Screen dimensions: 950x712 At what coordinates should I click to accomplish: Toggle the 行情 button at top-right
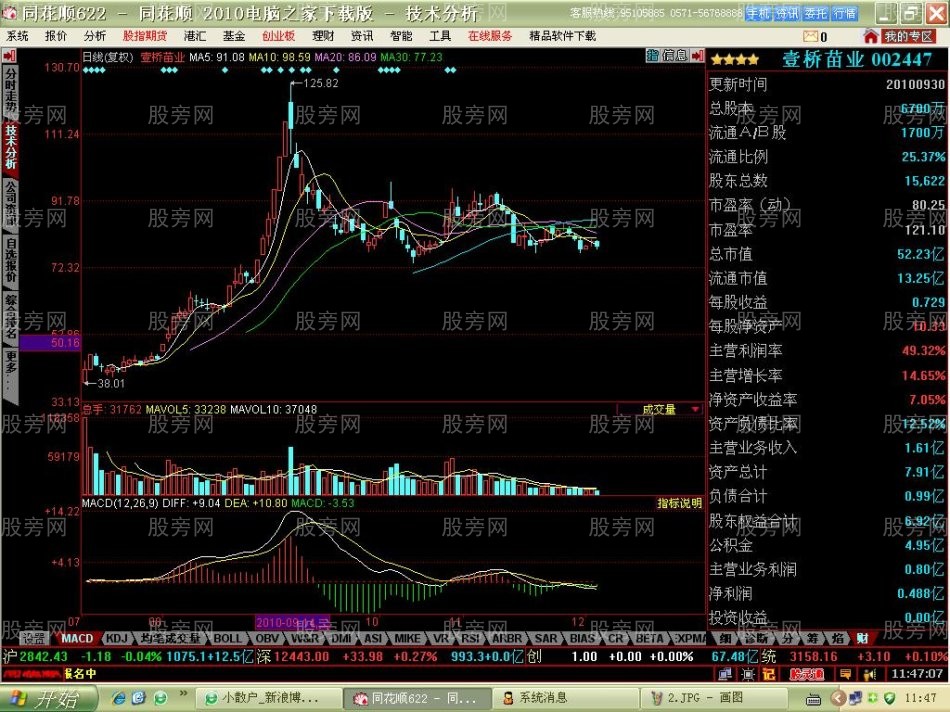(845, 11)
